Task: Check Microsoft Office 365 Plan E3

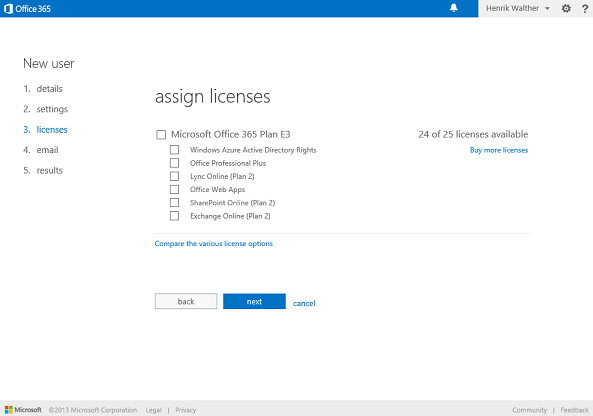Action: pos(161,135)
